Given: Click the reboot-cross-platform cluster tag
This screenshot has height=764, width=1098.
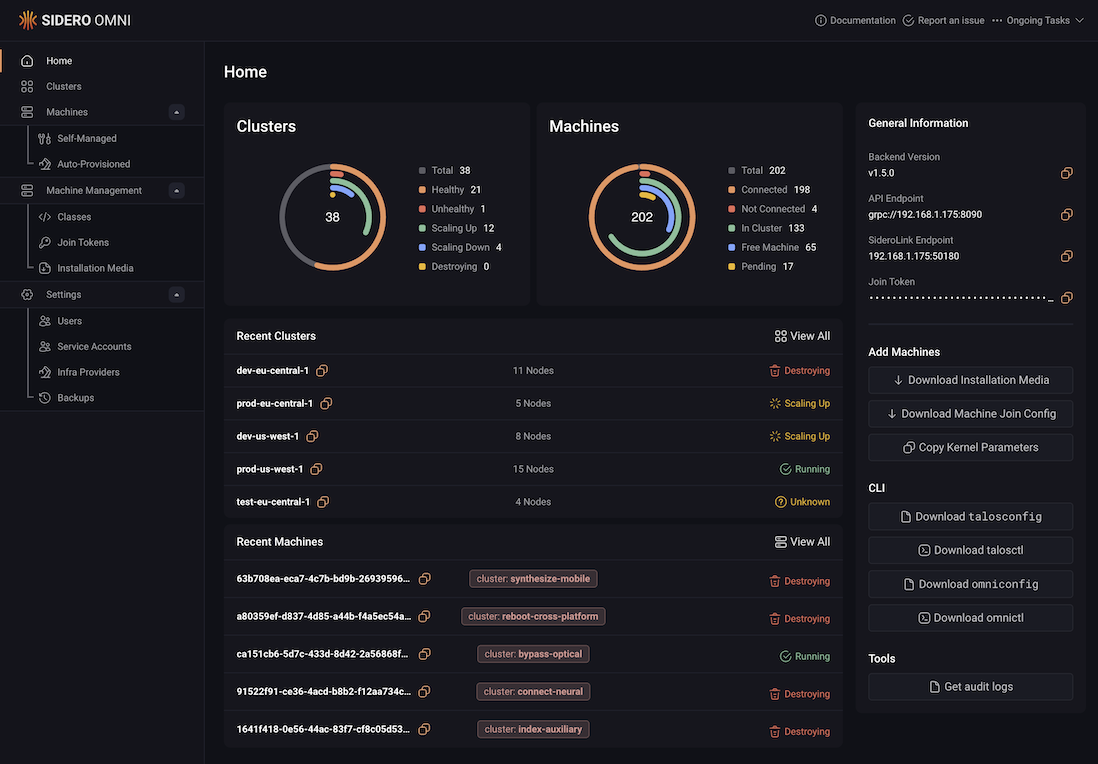Looking at the screenshot, I should [x=533, y=617].
